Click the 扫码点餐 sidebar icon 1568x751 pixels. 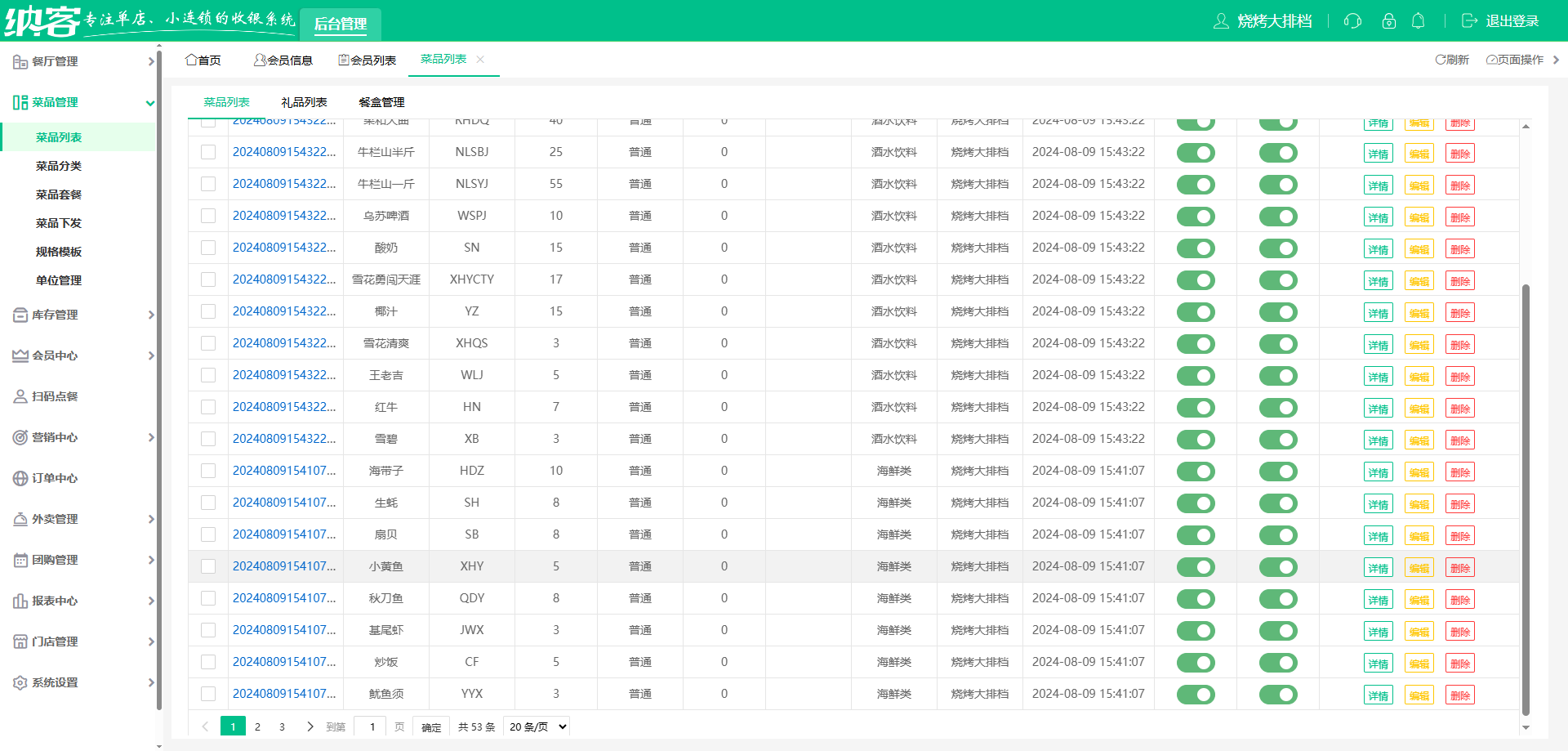tap(20, 396)
